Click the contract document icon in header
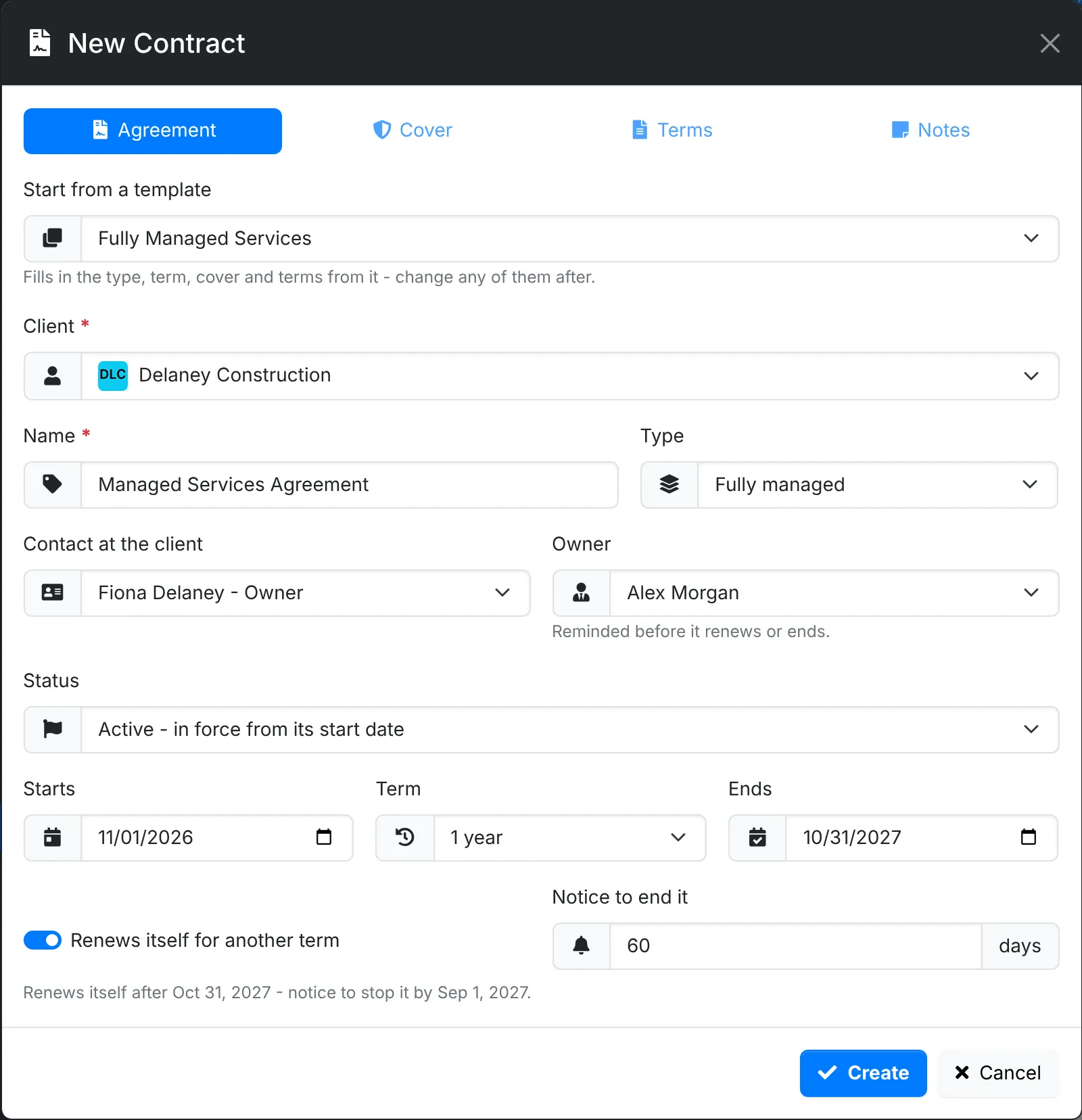The image size is (1082, 1120). click(40, 43)
